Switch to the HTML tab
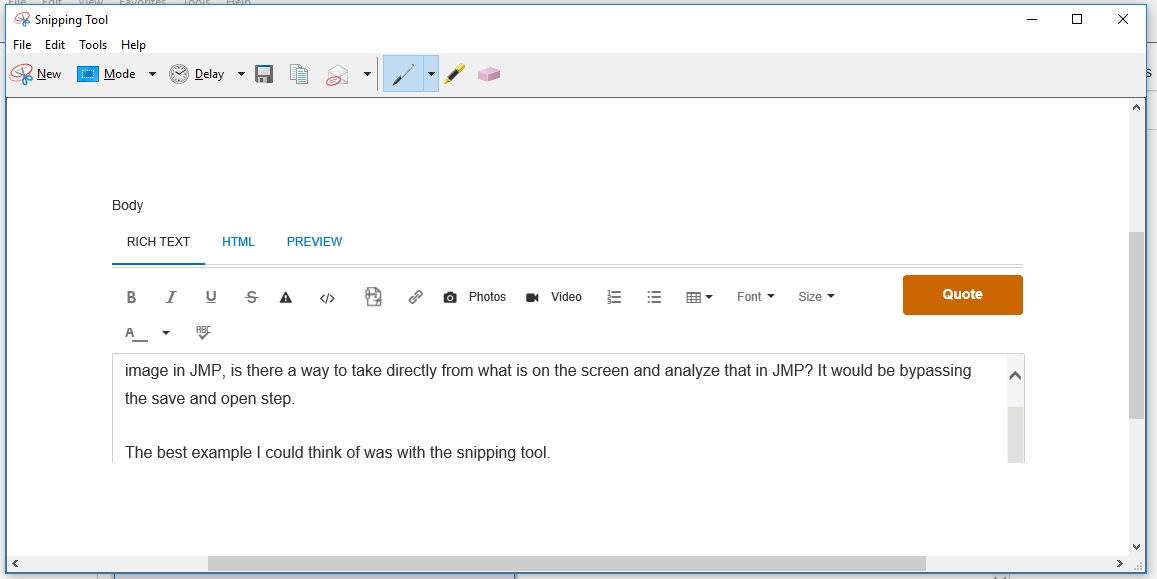1157x579 pixels. [238, 241]
